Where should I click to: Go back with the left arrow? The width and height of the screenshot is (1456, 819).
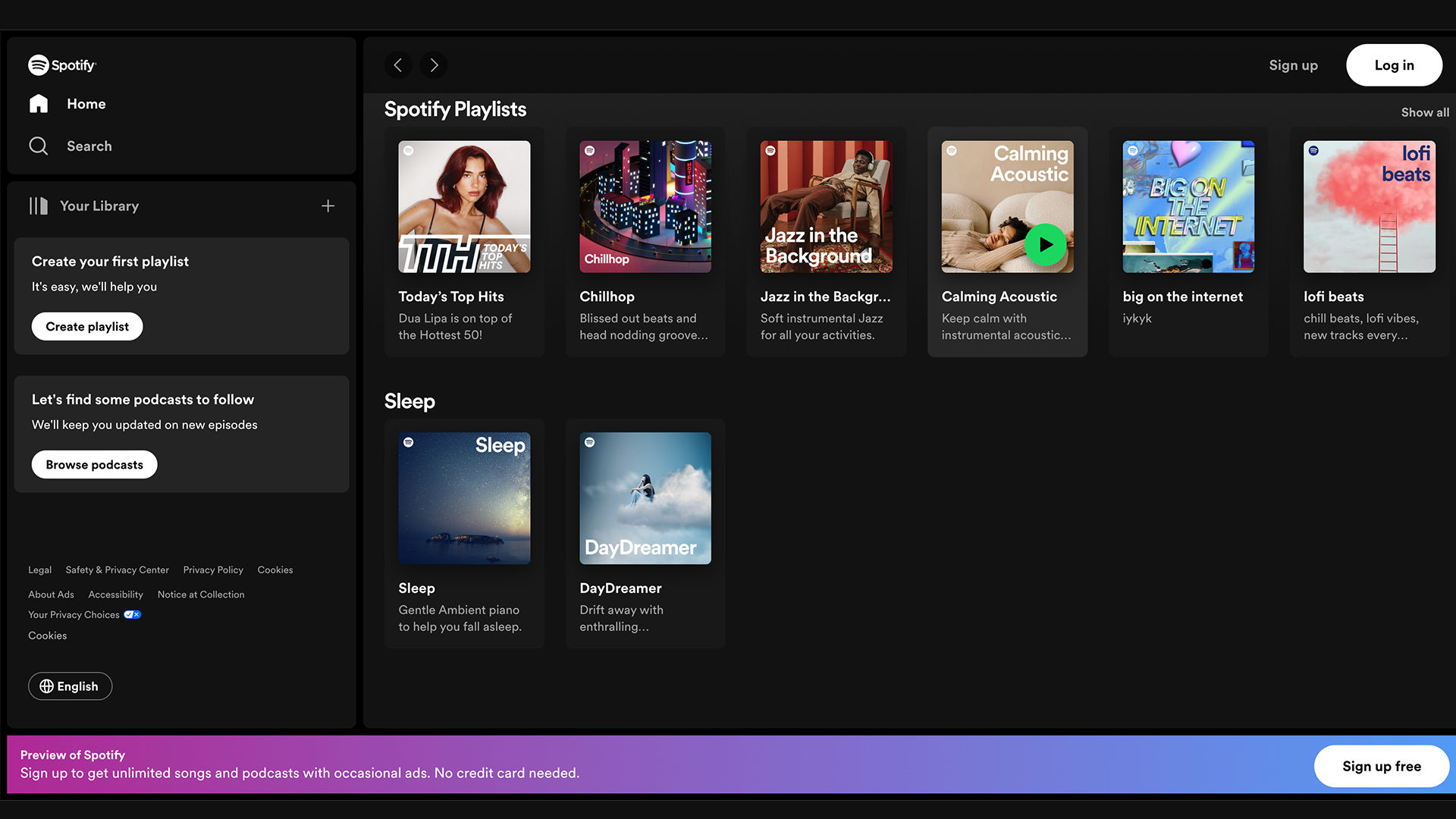(x=398, y=65)
